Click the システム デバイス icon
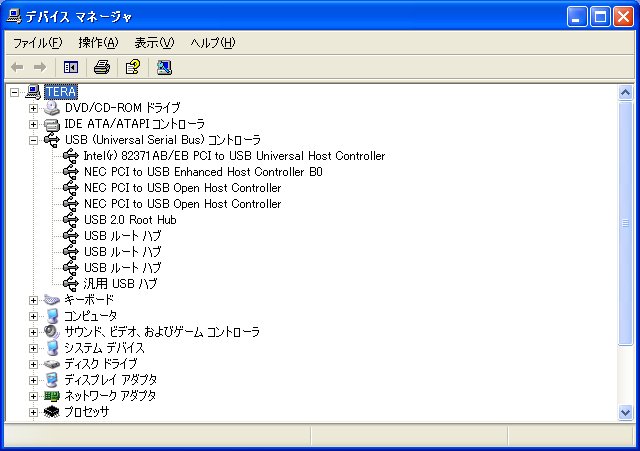The image size is (640, 451). 52,348
